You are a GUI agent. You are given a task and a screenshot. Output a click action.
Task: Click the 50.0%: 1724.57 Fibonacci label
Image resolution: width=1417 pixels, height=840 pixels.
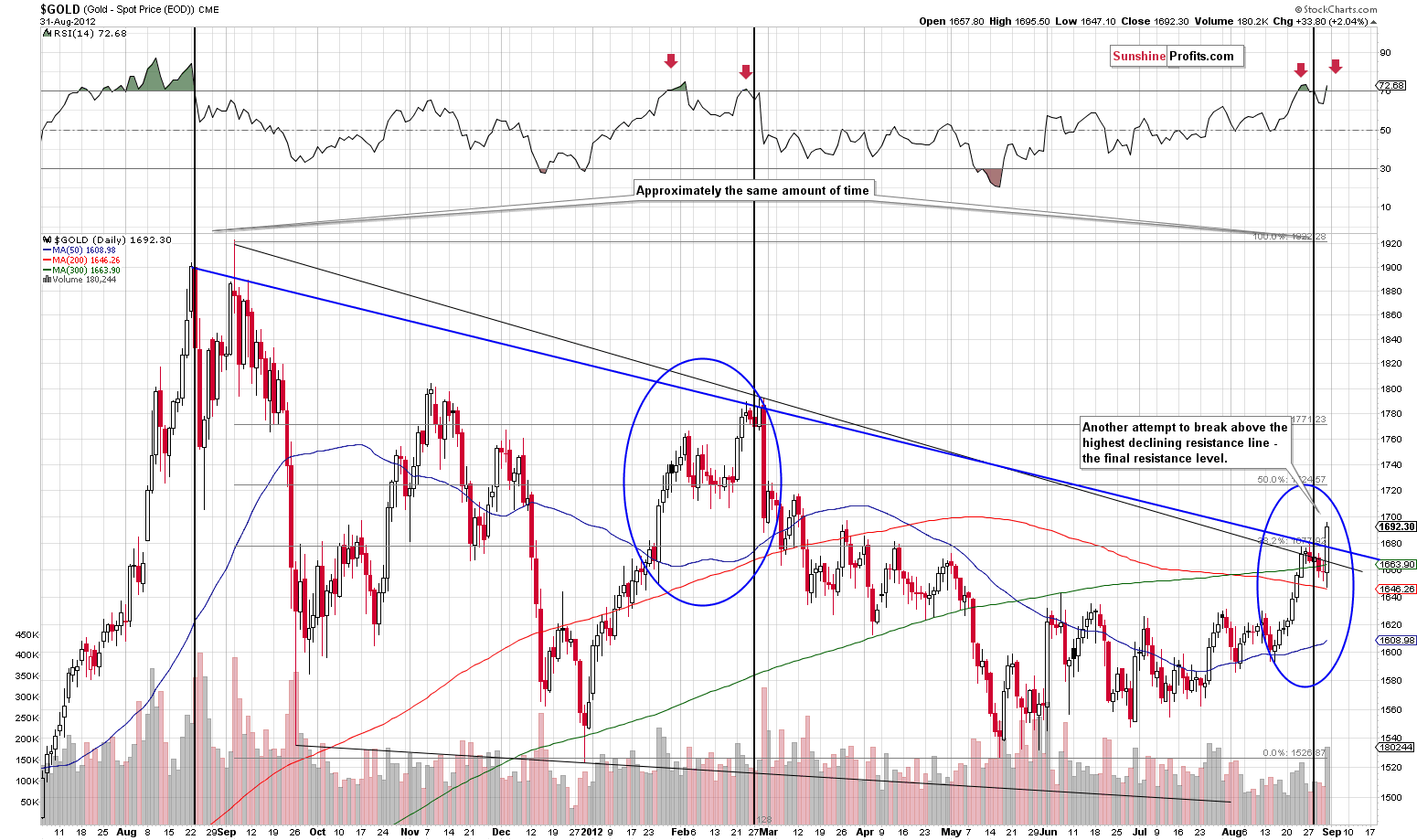click(x=1292, y=479)
